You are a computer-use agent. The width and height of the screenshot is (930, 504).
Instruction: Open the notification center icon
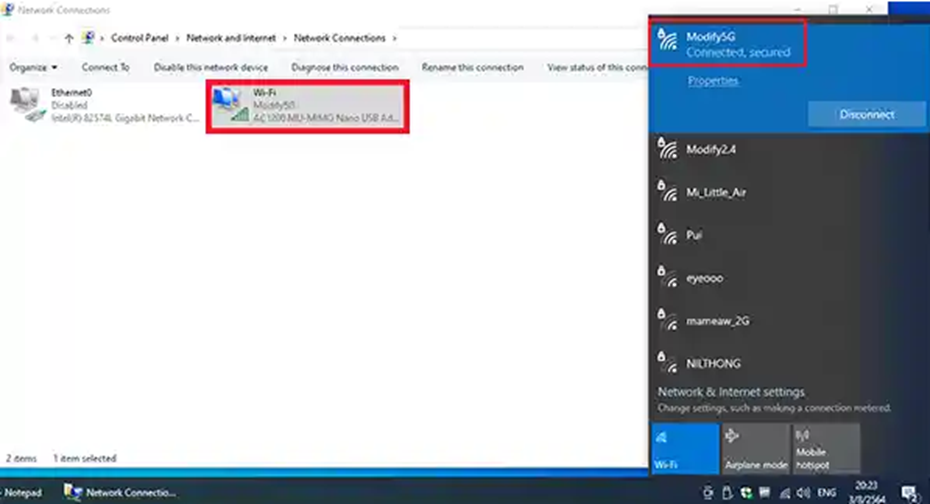(x=910, y=492)
